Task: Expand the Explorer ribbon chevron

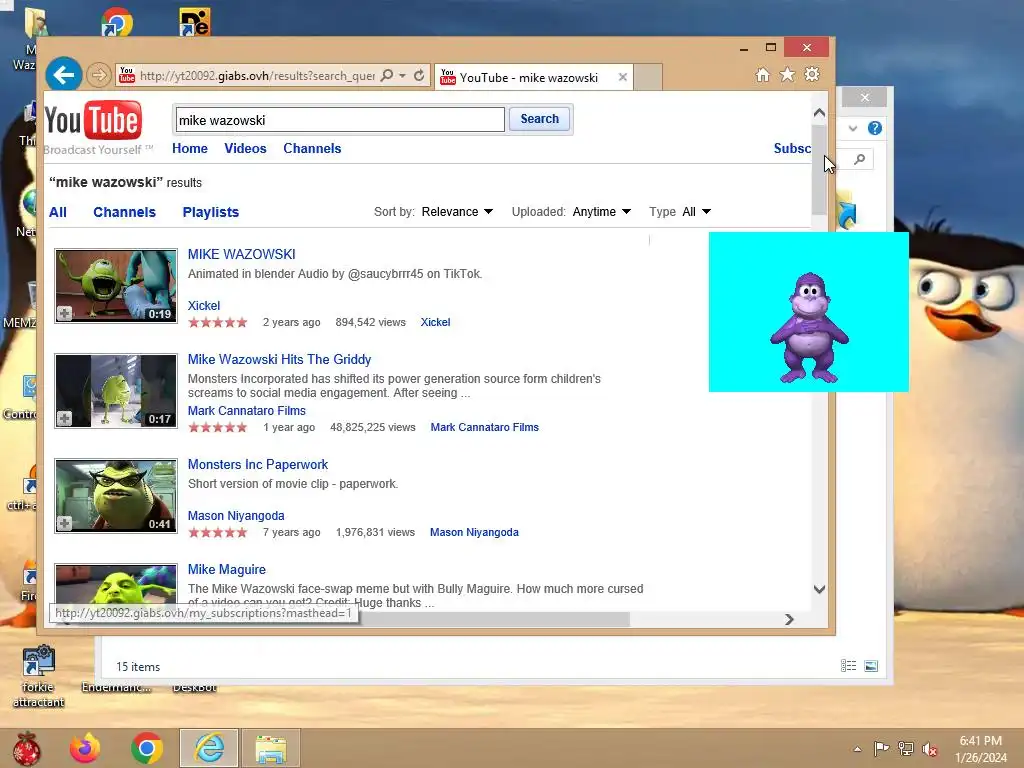Action: [x=852, y=128]
